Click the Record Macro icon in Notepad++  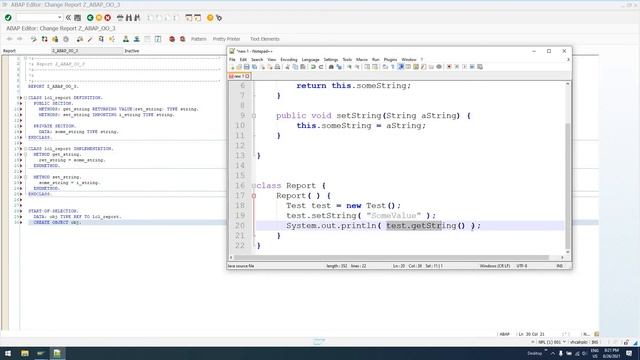pyautogui.click(x=449, y=67)
